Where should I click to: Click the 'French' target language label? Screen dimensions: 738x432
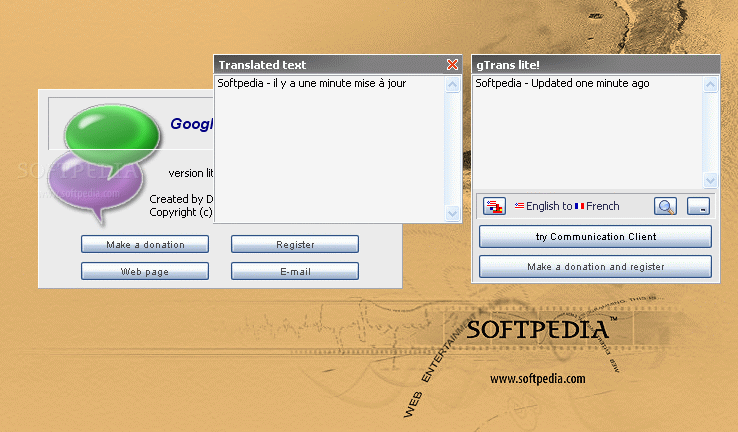(x=602, y=206)
